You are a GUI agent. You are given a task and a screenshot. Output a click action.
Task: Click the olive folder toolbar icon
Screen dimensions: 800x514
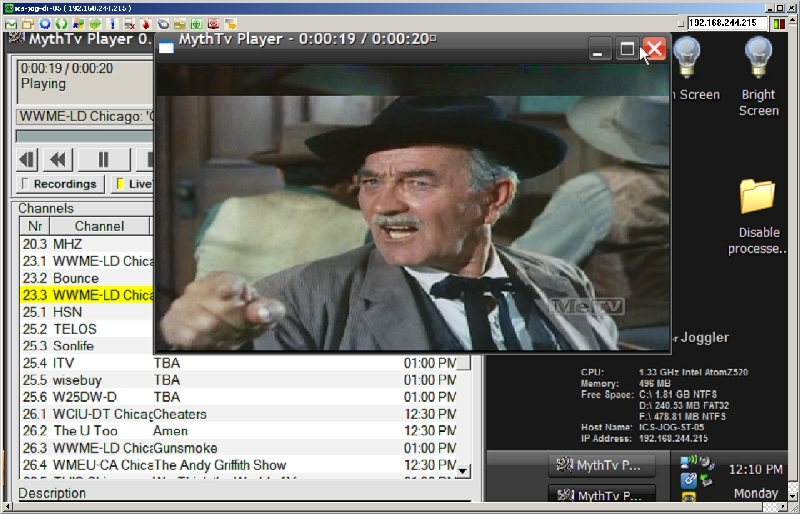180,24
